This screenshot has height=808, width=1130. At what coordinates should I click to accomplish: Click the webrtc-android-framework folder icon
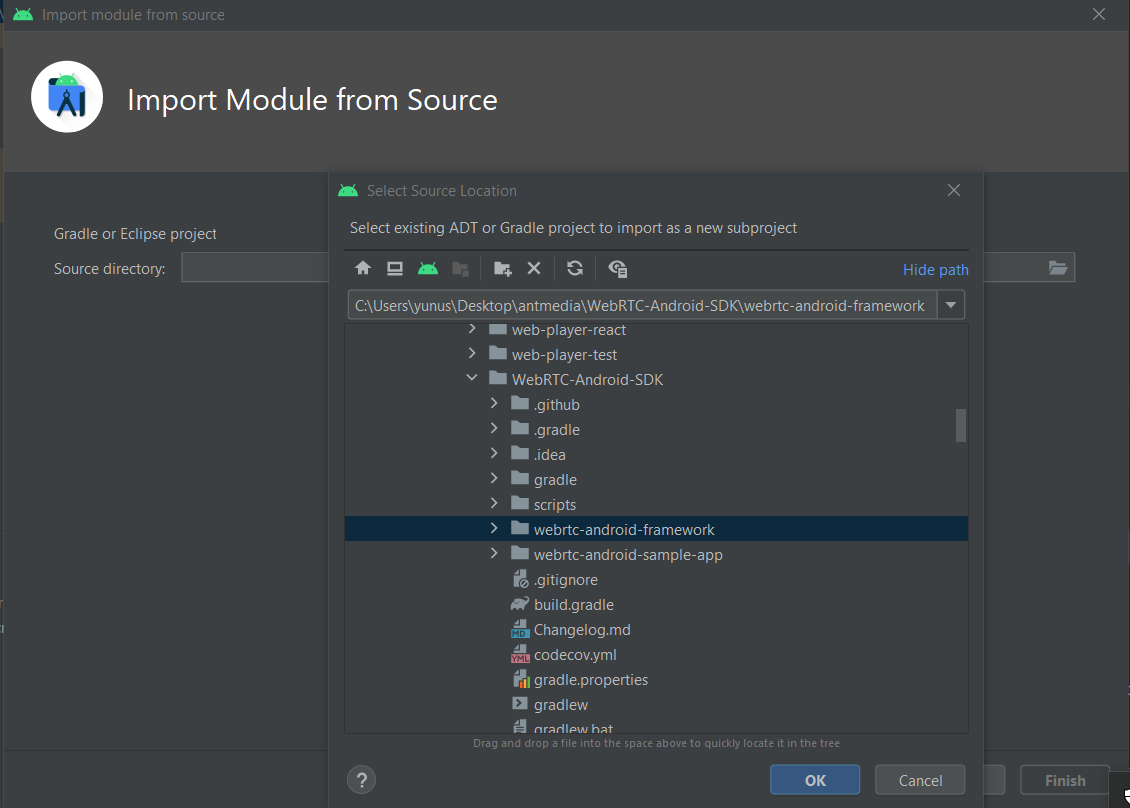[x=520, y=528]
